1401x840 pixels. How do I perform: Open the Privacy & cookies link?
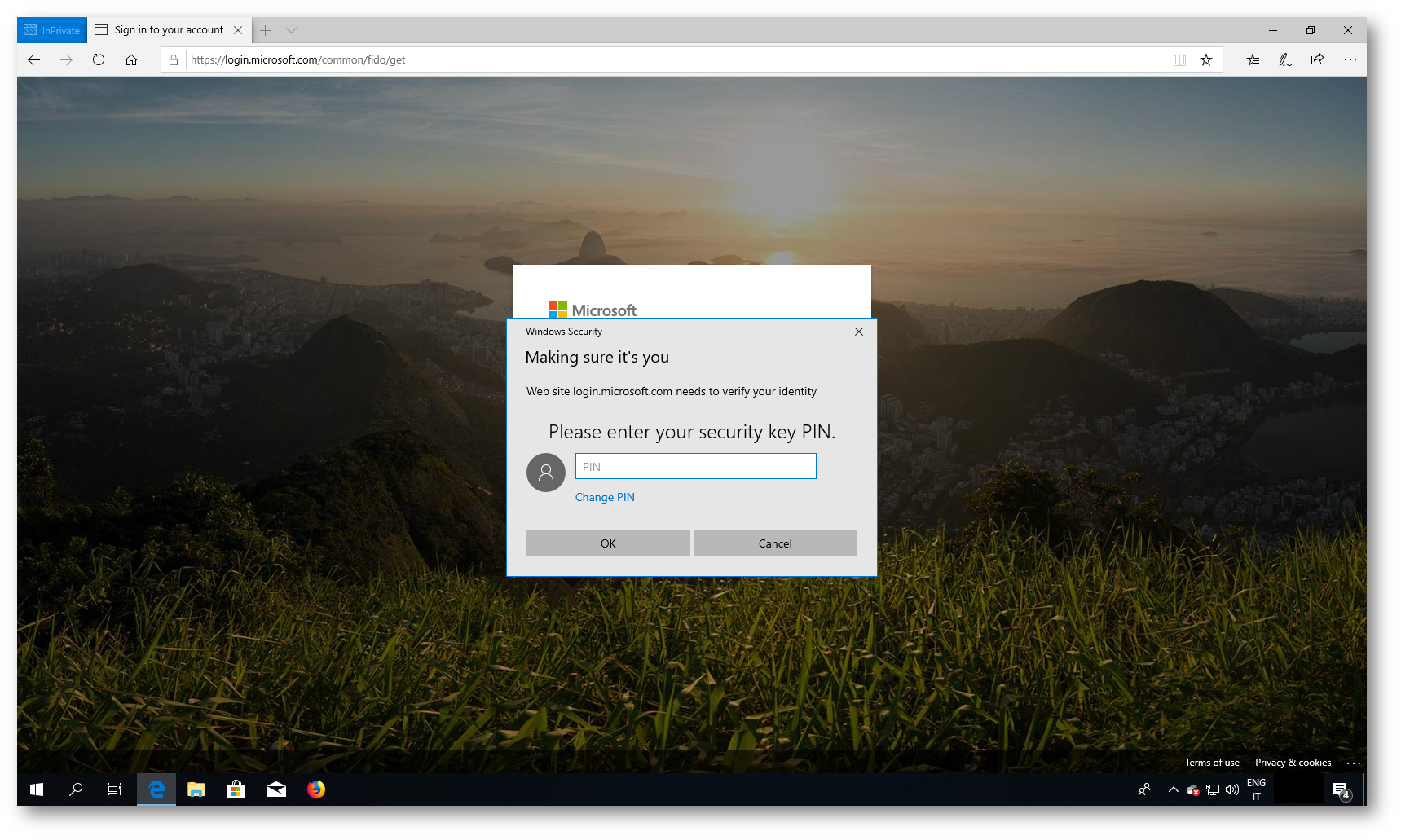pyautogui.click(x=1293, y=763)
